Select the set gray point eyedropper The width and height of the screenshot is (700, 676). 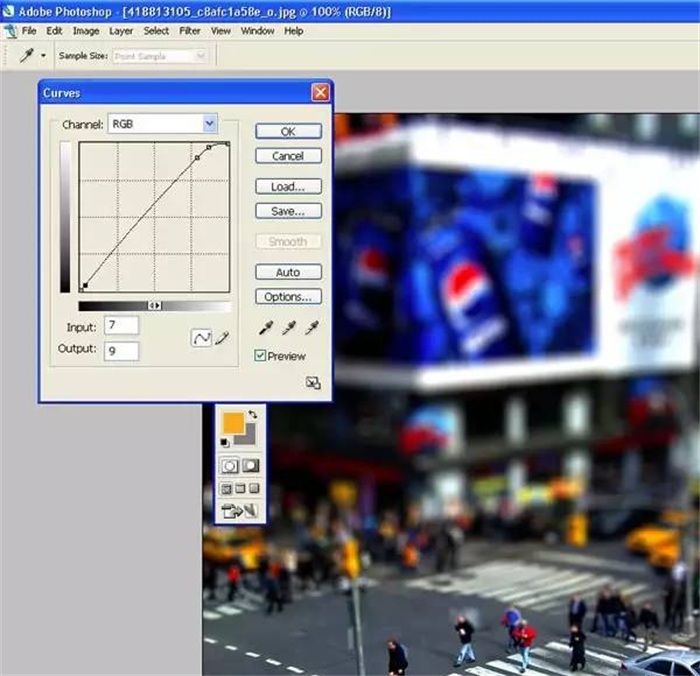point(289,328)
